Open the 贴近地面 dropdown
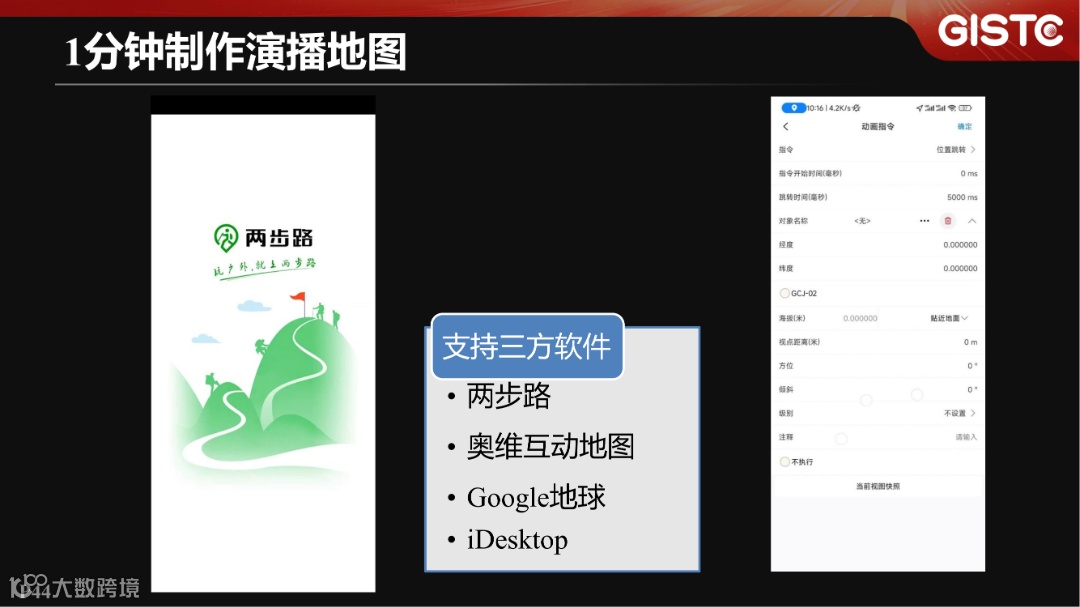Image resolution: width=1080 pixels, height=607 pixels. pos(949,318)
